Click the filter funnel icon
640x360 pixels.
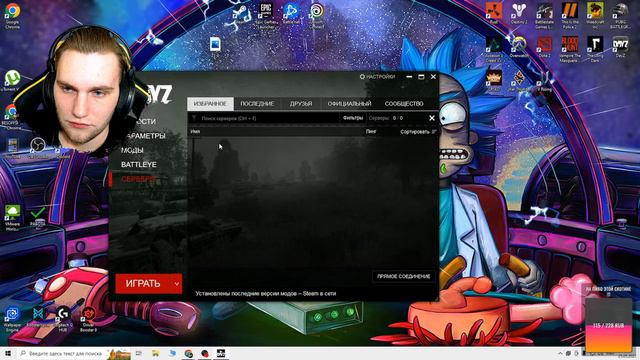coord(194,118)
